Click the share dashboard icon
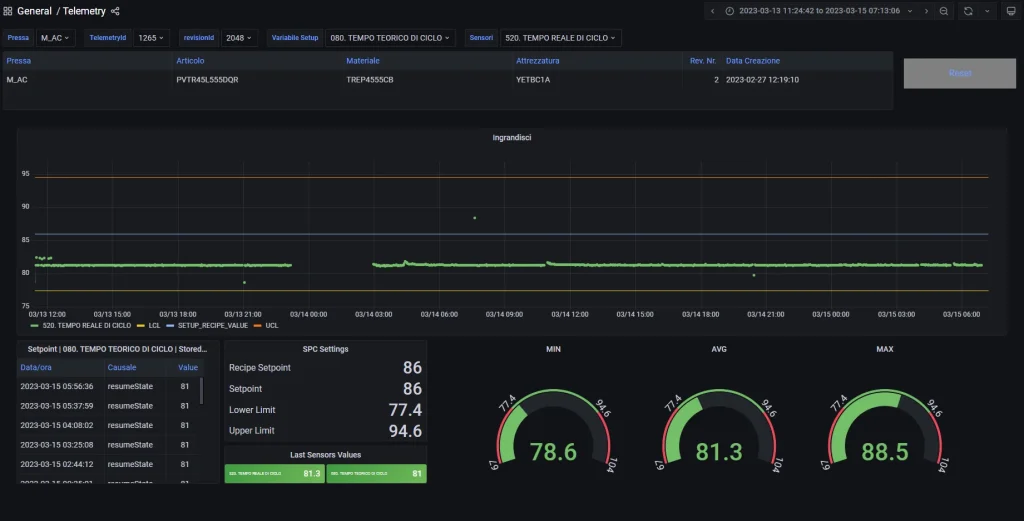Screen dimensions: 1024x521 115,11
